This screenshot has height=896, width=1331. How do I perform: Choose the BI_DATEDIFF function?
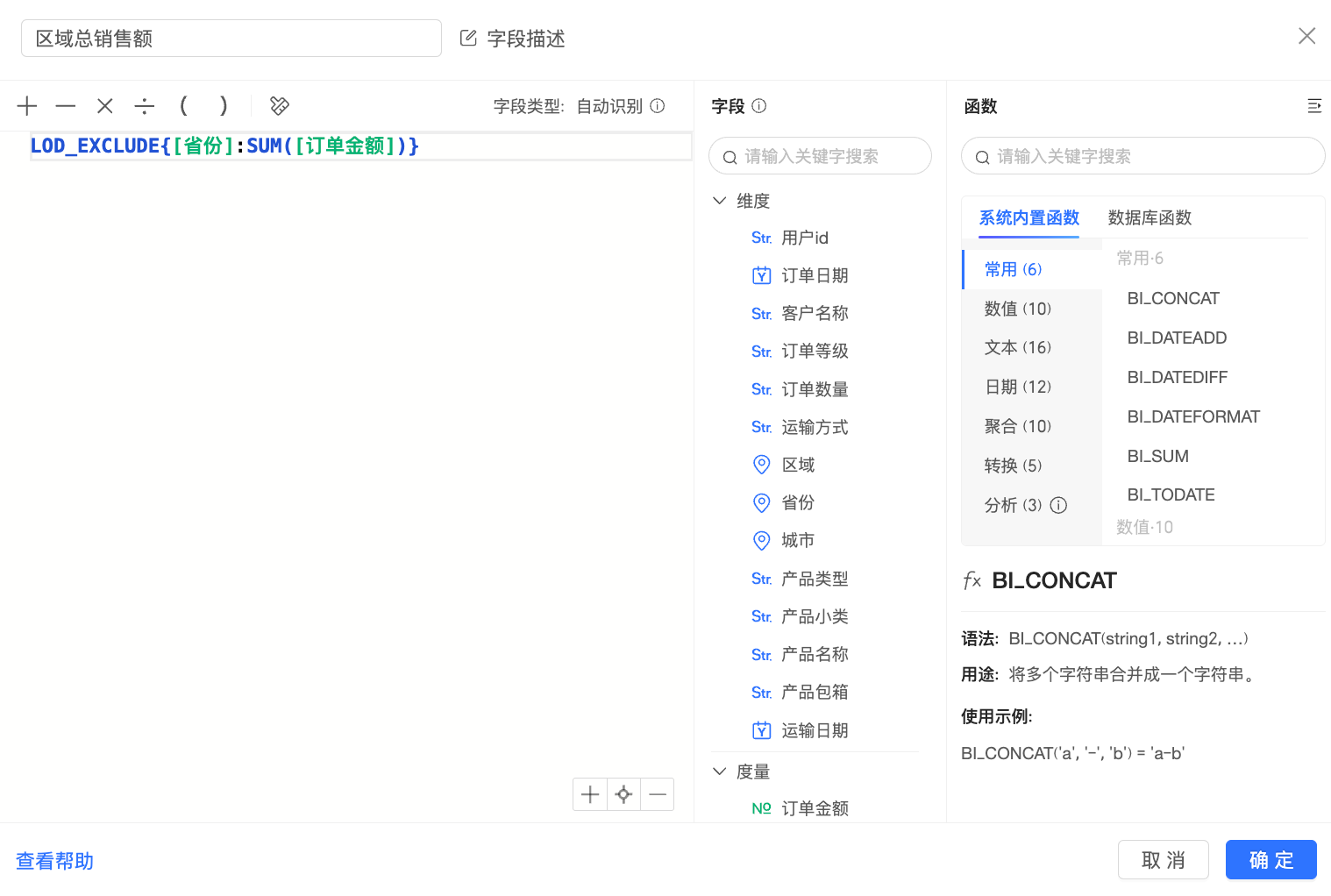pyautogui.click(x=1178, y=377)
